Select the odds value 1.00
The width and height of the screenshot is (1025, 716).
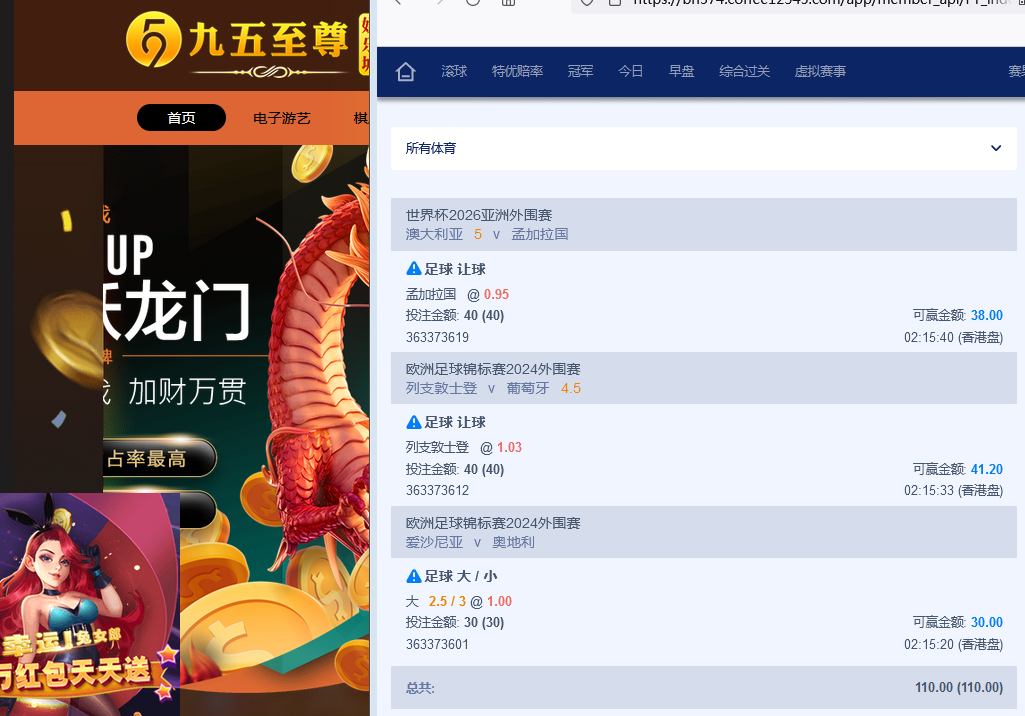tap(499, 601)
